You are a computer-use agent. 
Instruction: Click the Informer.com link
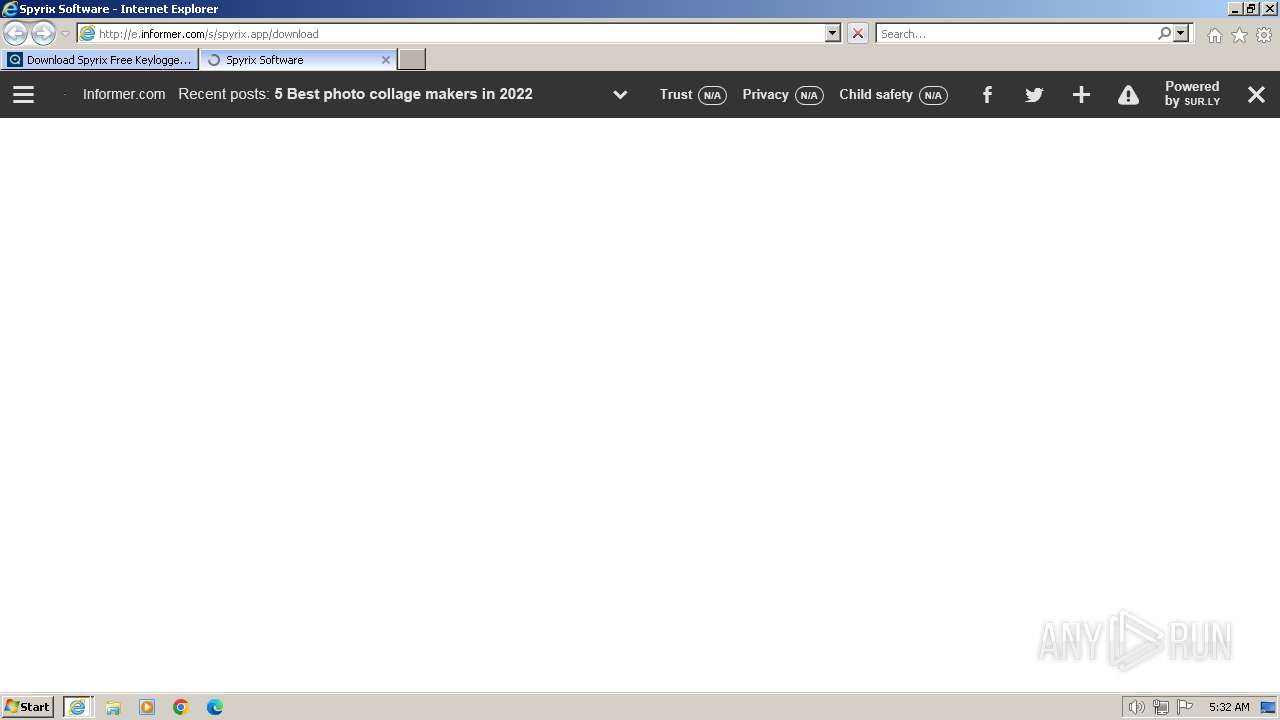tap(124, 94)
